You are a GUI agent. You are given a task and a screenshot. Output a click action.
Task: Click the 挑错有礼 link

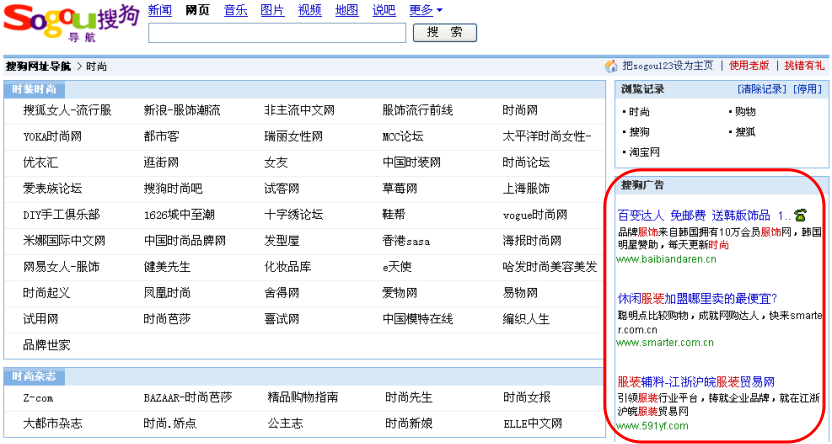click(804, 66)
